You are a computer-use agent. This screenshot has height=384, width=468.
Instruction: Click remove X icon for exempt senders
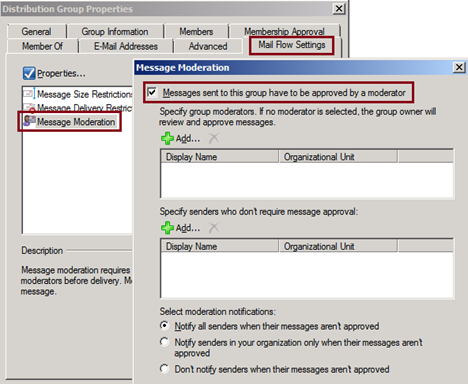(x=214, y=228)
